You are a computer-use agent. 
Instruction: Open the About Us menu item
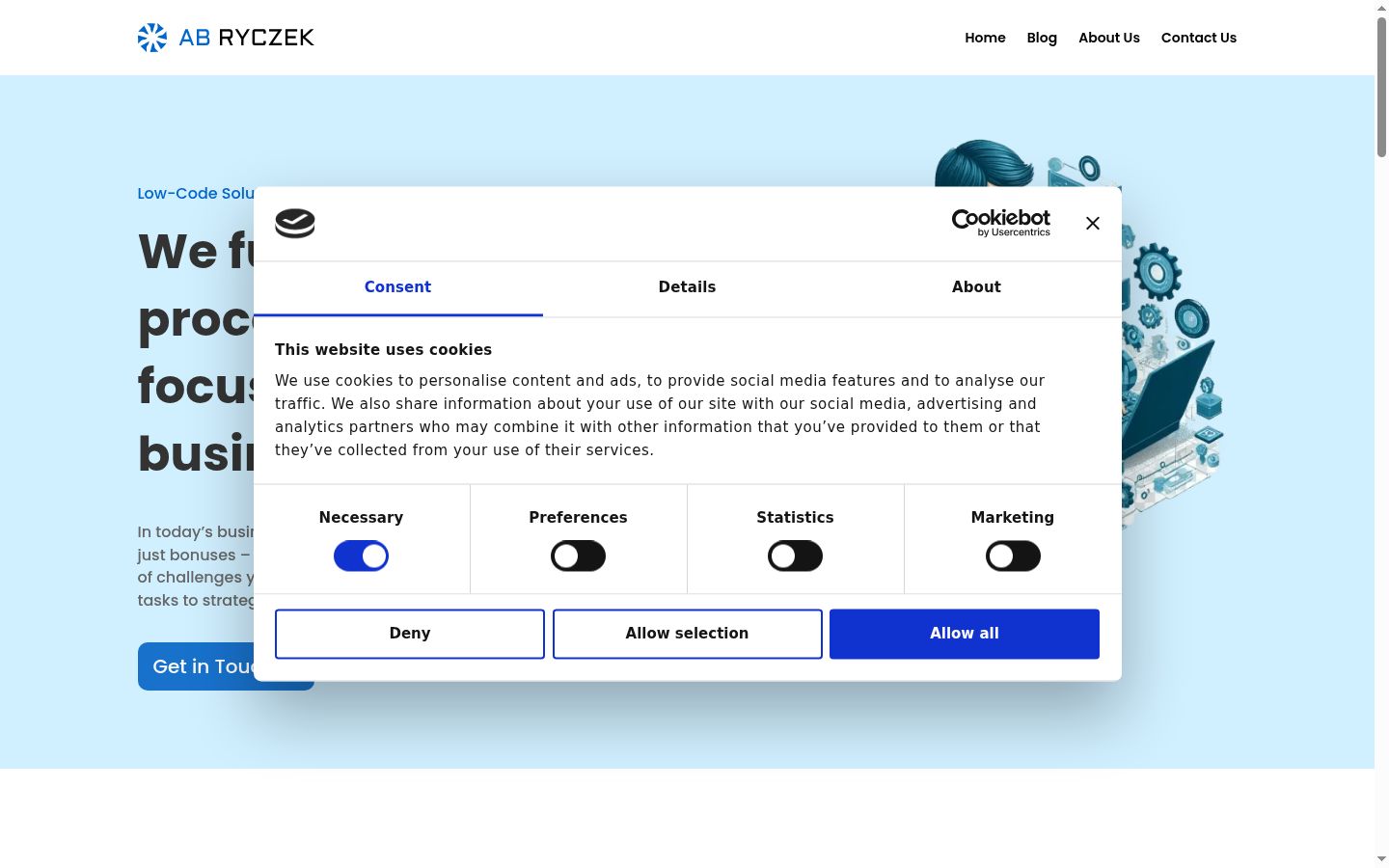click(x=1109, y=38)
